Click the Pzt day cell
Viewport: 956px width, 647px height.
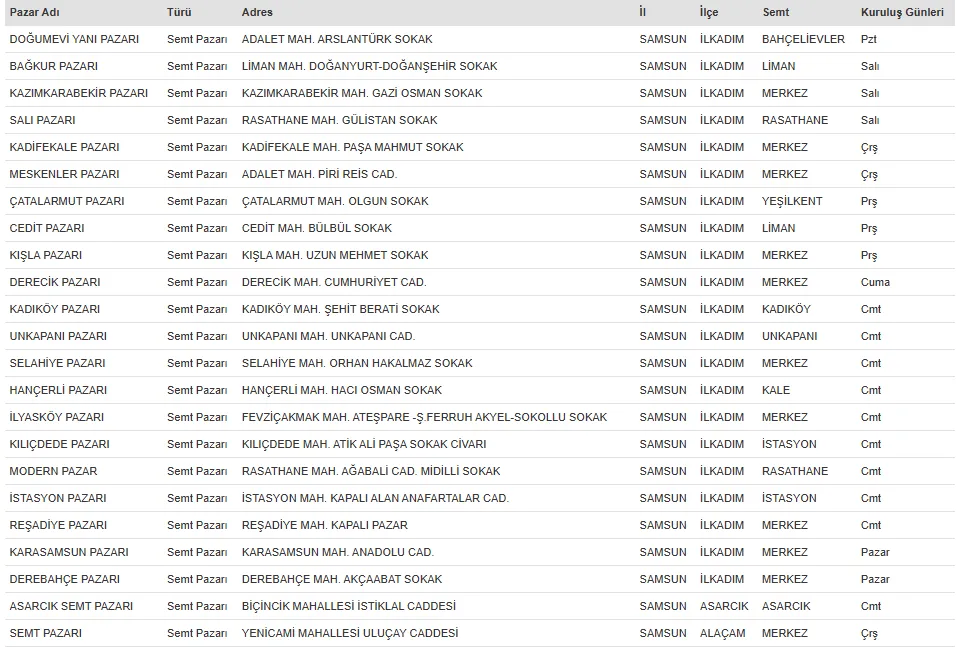[869, 39]
